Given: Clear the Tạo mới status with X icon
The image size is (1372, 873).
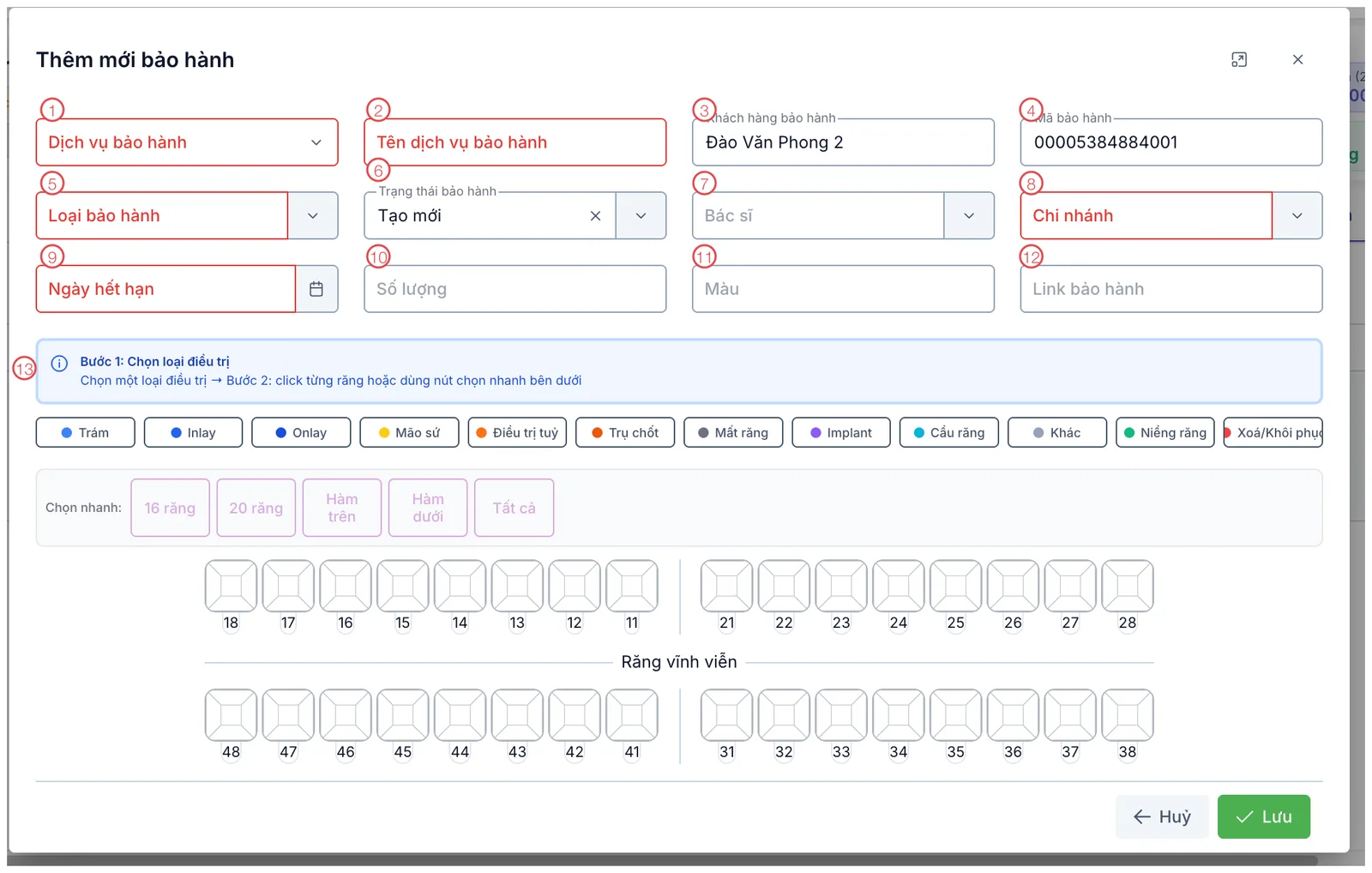Looking at the screenshot, I should point(595,216).
